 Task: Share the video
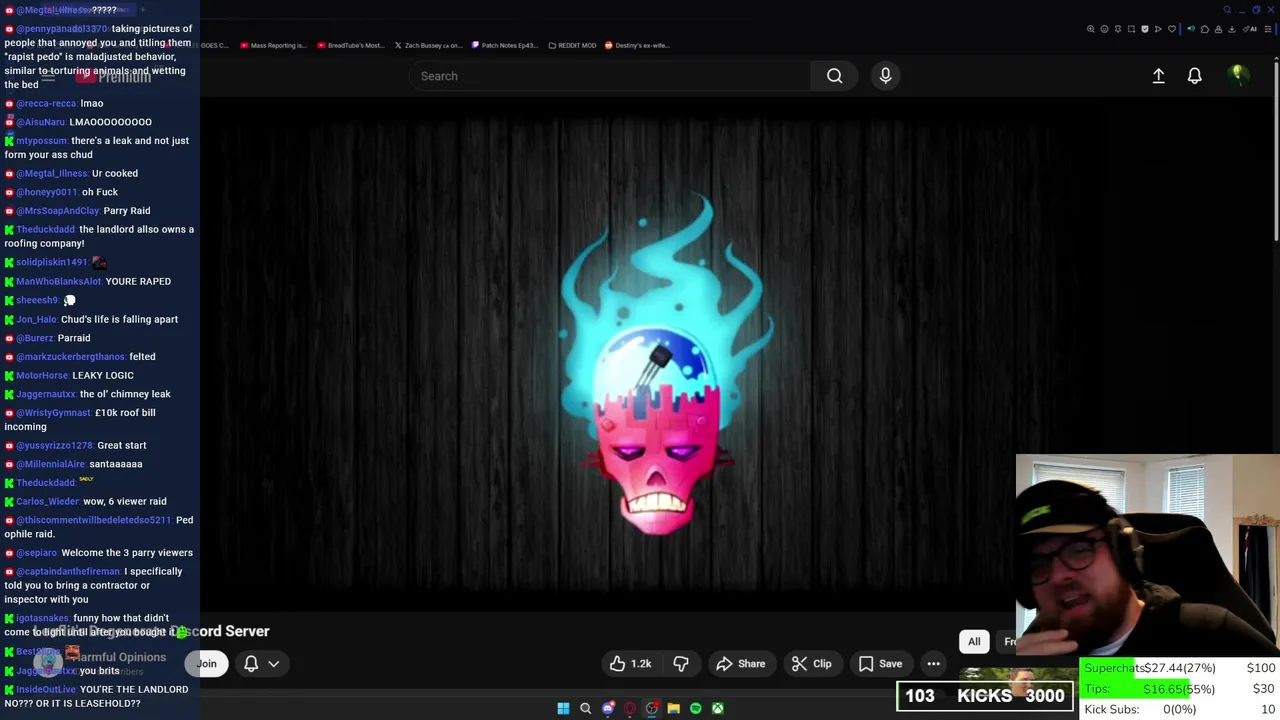click(741, 664)
